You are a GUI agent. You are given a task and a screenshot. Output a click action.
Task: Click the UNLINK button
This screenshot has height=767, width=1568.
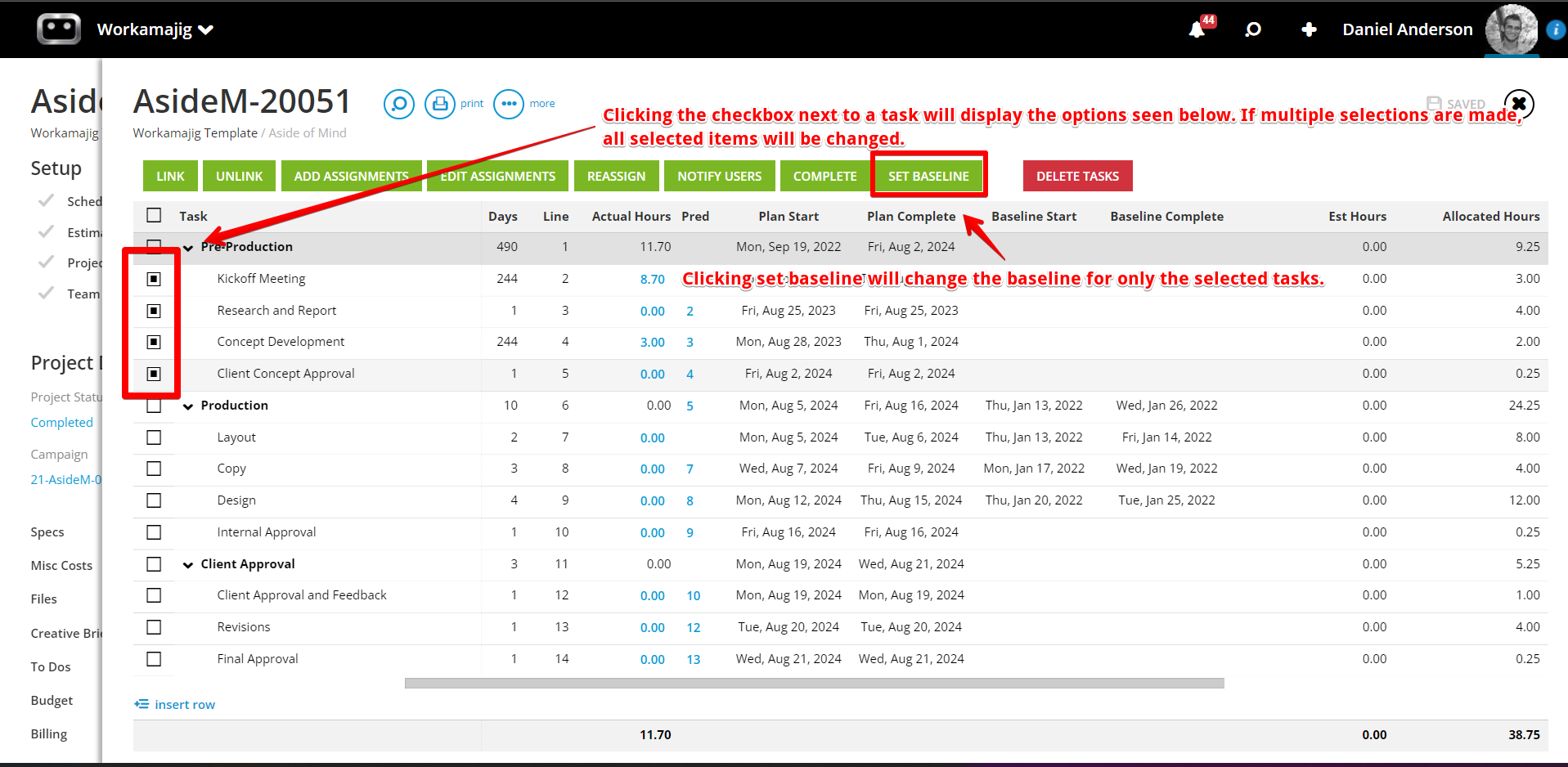239,176
